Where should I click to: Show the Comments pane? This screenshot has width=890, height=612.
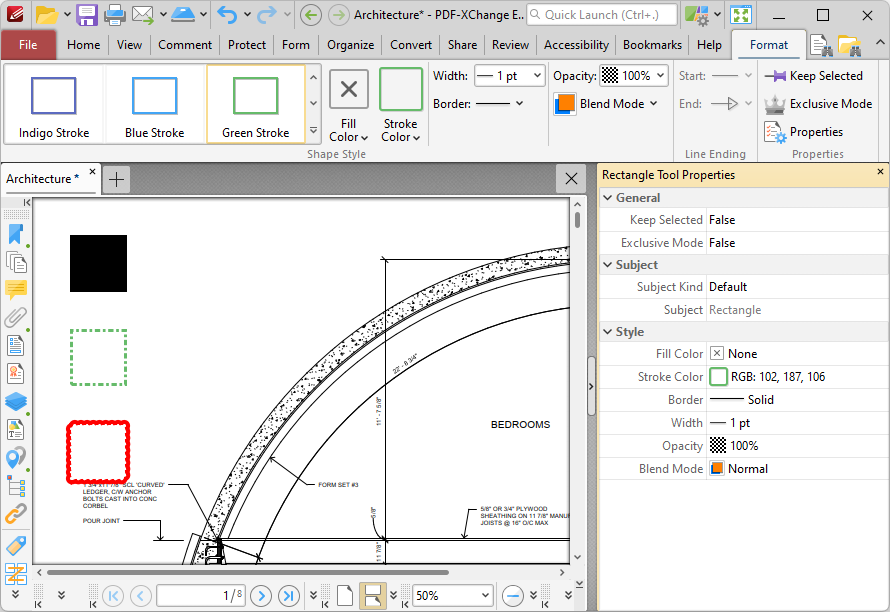[x=16, y=290]
